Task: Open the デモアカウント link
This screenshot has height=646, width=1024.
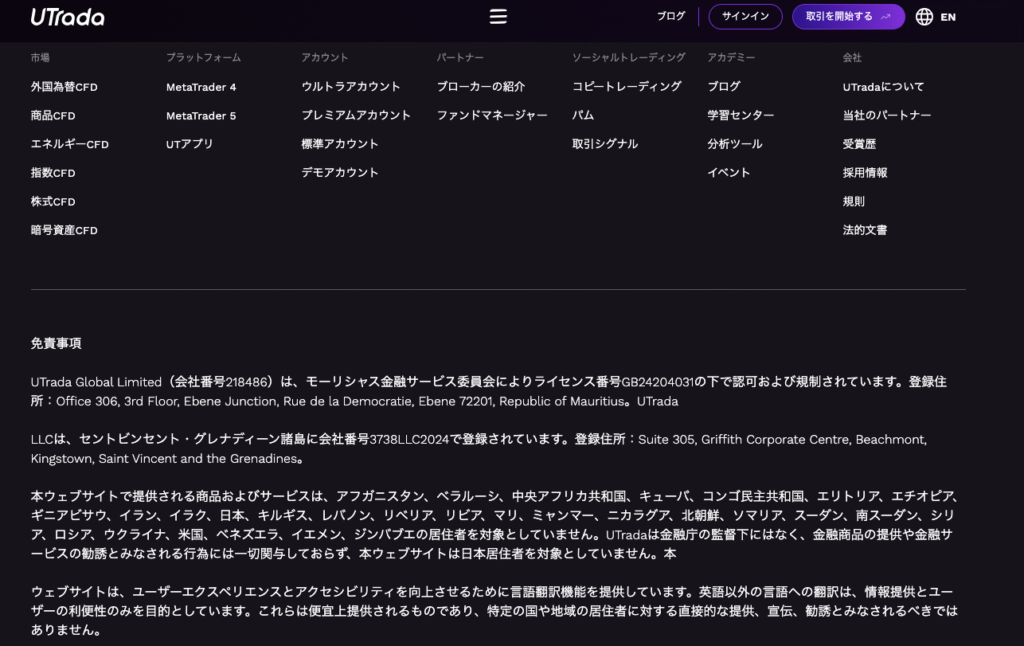Action: (340, 172)
